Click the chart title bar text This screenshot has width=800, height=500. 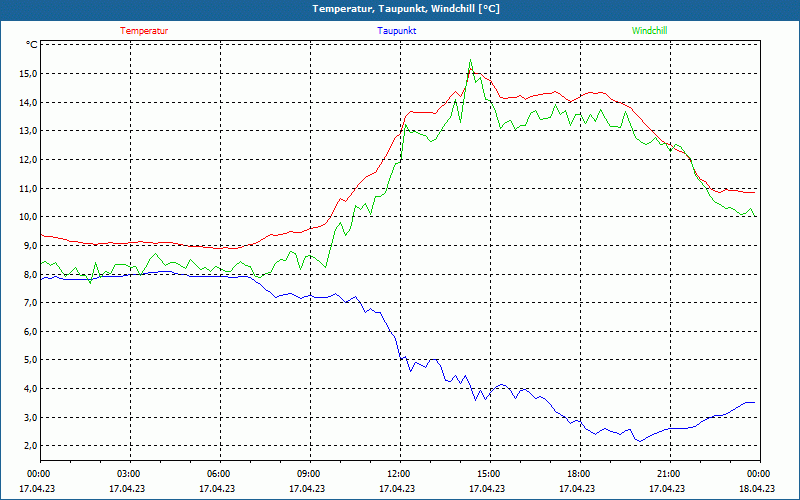(x=400, y=9)
